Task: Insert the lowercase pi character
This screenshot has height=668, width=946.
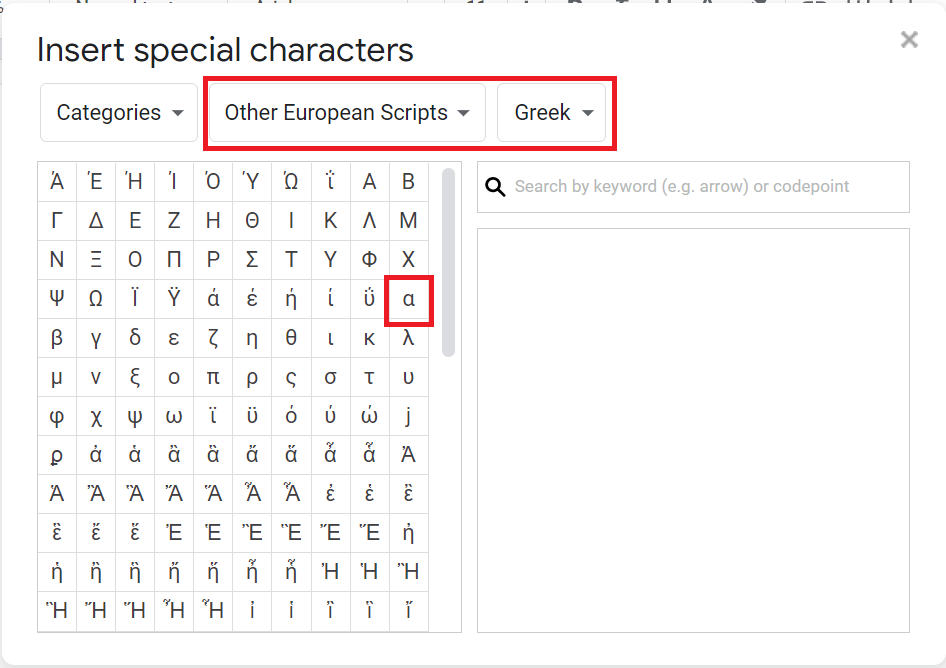Action: point(213,376)
